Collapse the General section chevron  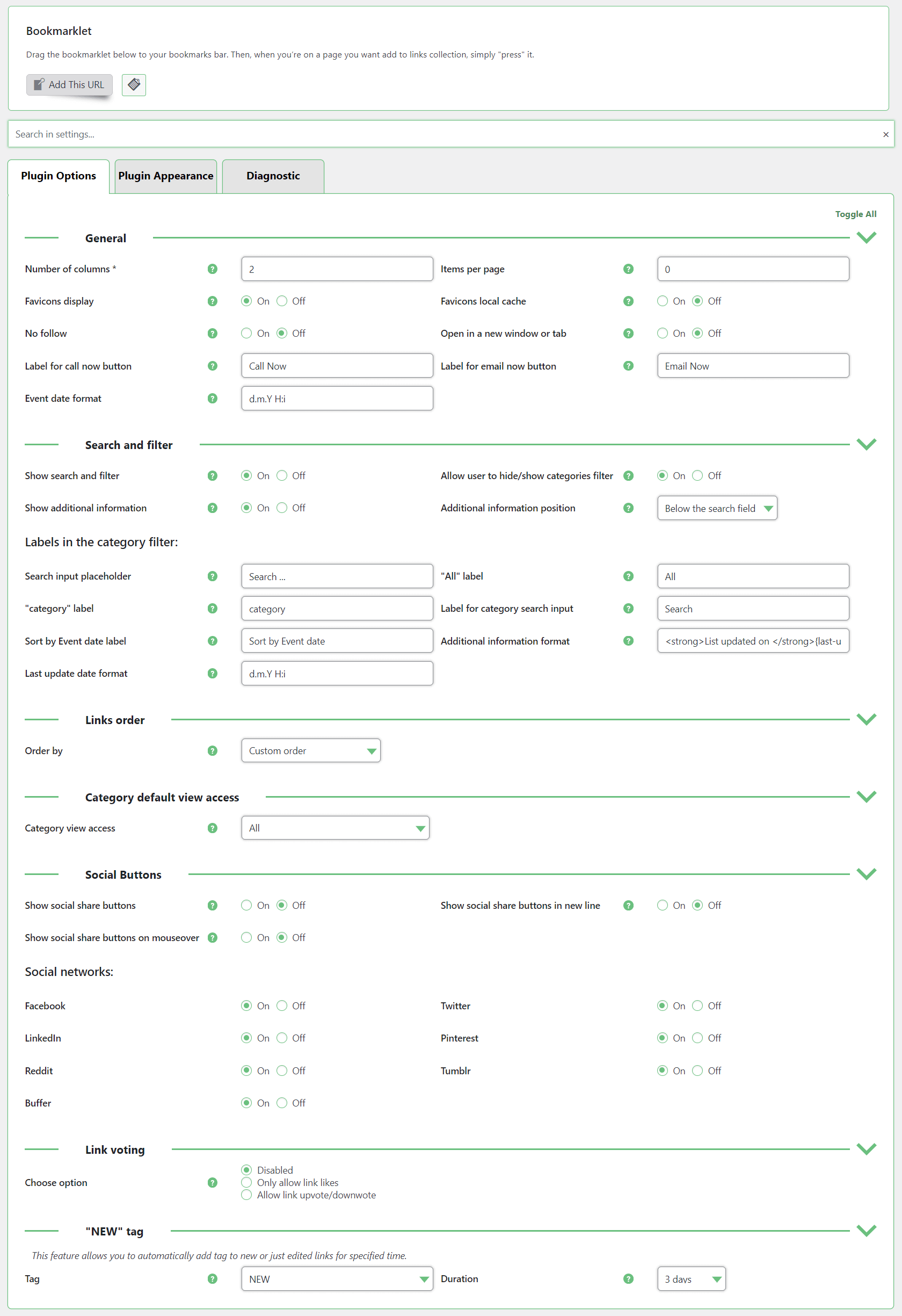point(866,238)
